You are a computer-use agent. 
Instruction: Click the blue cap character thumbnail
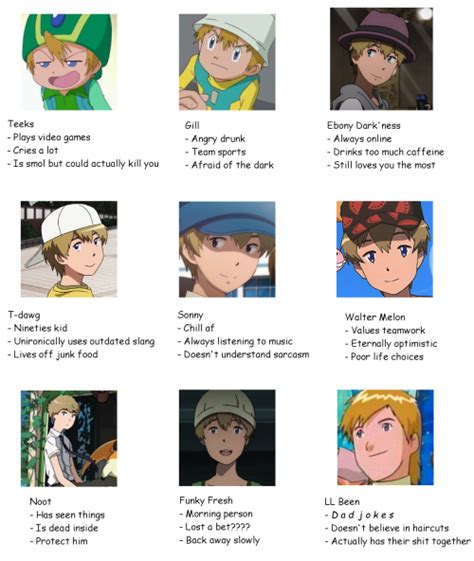click(x=227, y=249)
